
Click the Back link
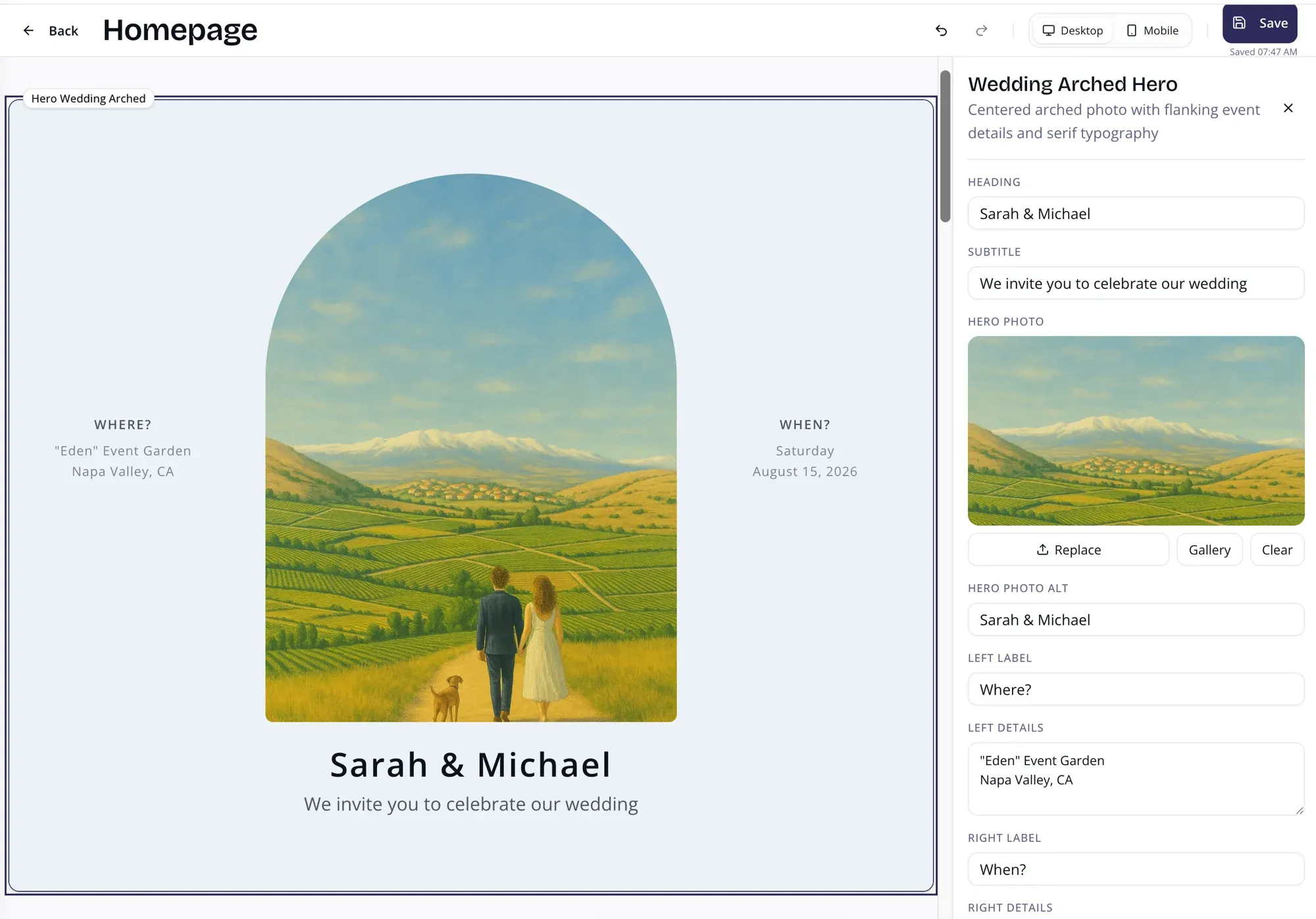coord(63,30)
